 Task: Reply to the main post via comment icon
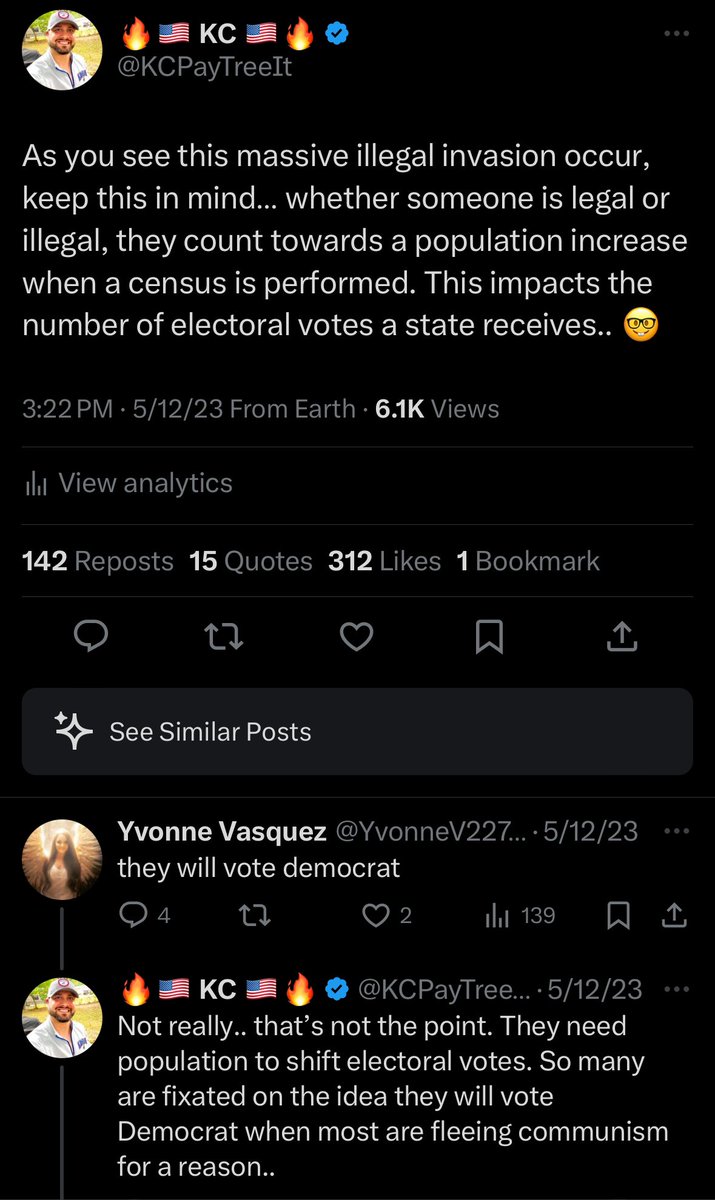point(90,636)
